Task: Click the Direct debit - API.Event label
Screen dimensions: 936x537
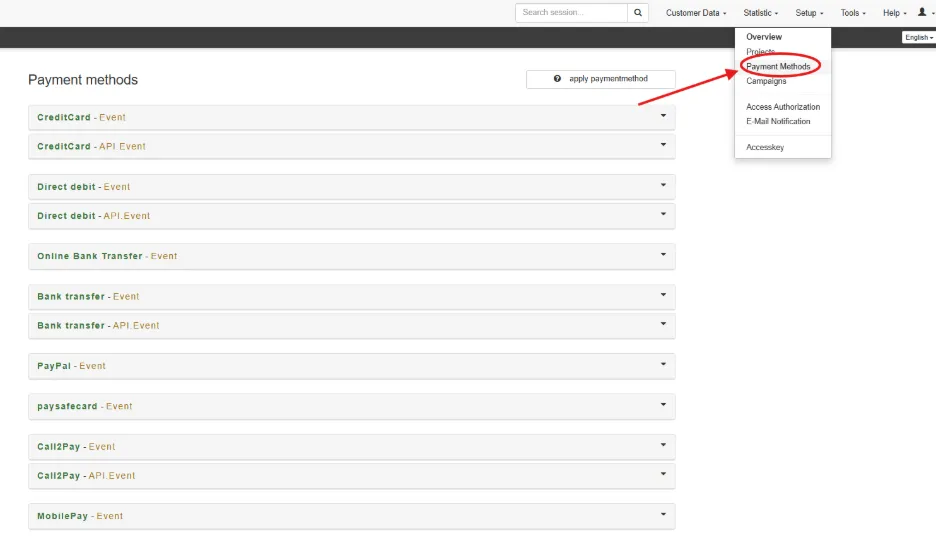Action: point(94,215)
